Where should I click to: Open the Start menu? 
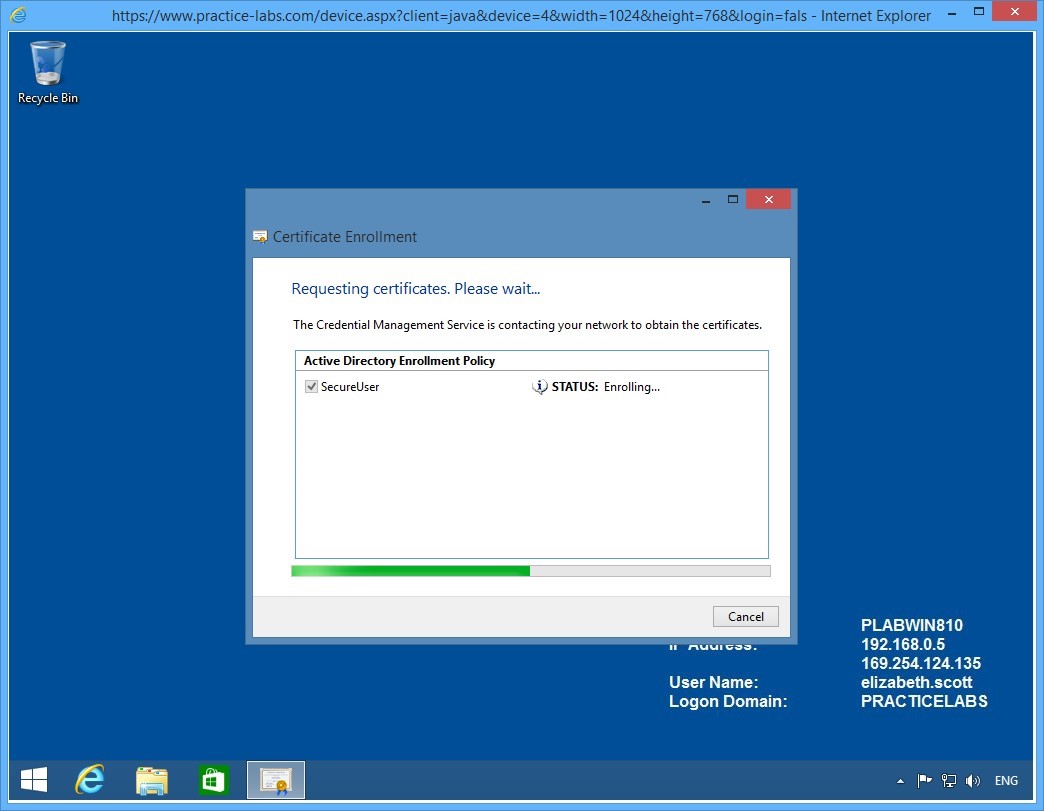coord(33,779)
